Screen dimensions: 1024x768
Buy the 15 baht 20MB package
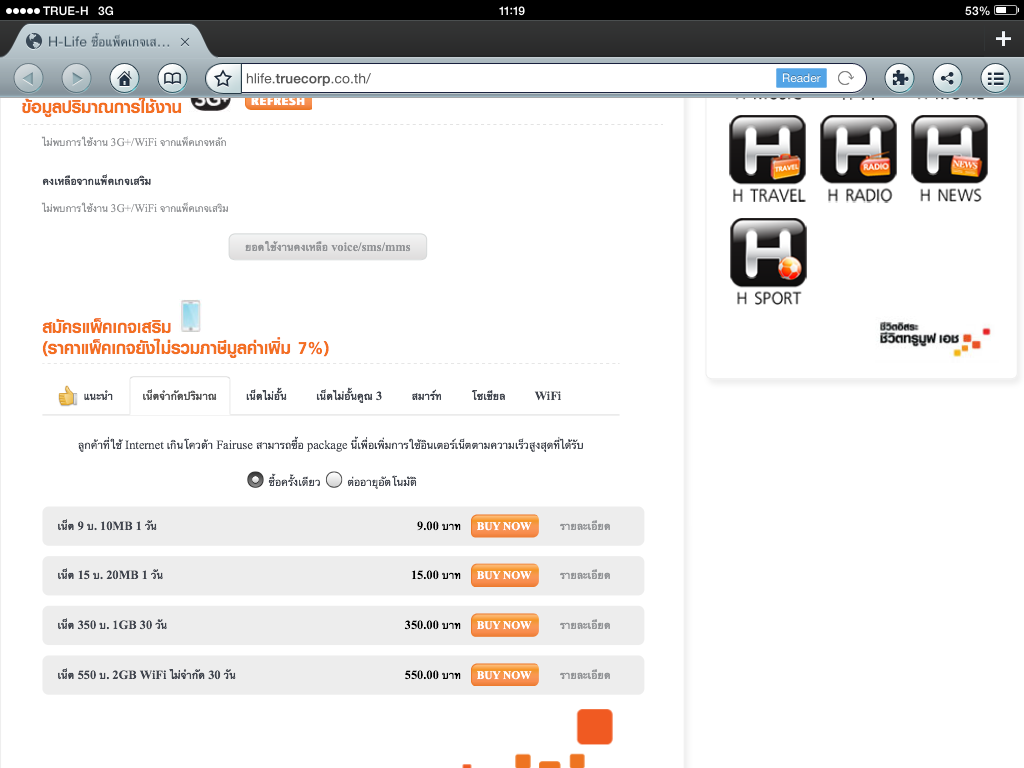tap(504, 575)
